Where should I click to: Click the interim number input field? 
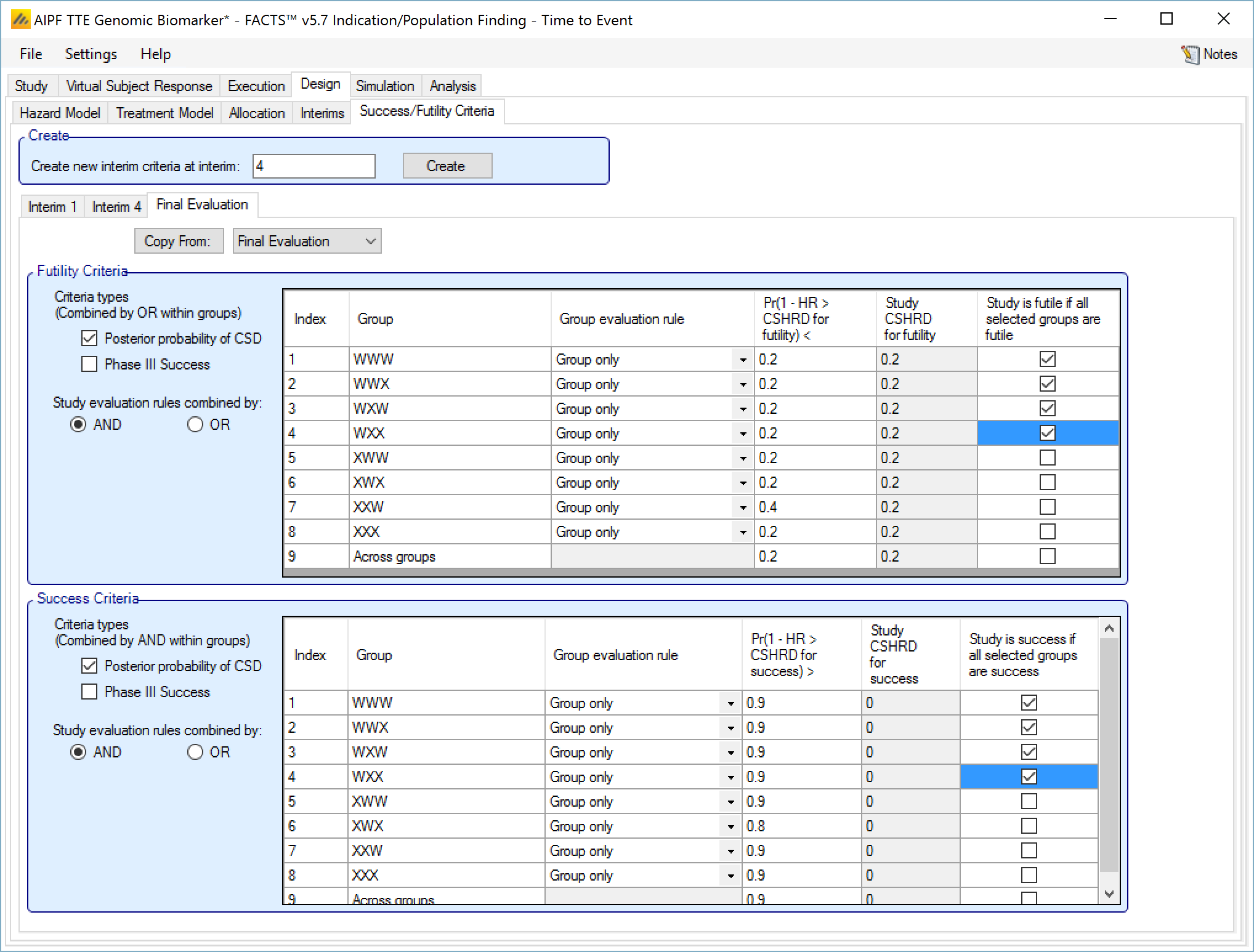(313, 166)
